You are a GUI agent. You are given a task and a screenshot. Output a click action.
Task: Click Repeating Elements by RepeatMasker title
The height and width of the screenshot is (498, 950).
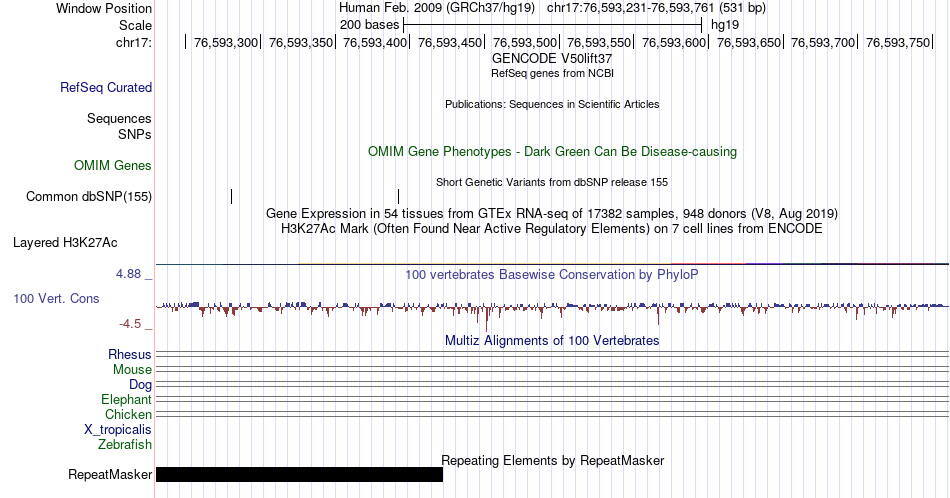pos(553,460)
